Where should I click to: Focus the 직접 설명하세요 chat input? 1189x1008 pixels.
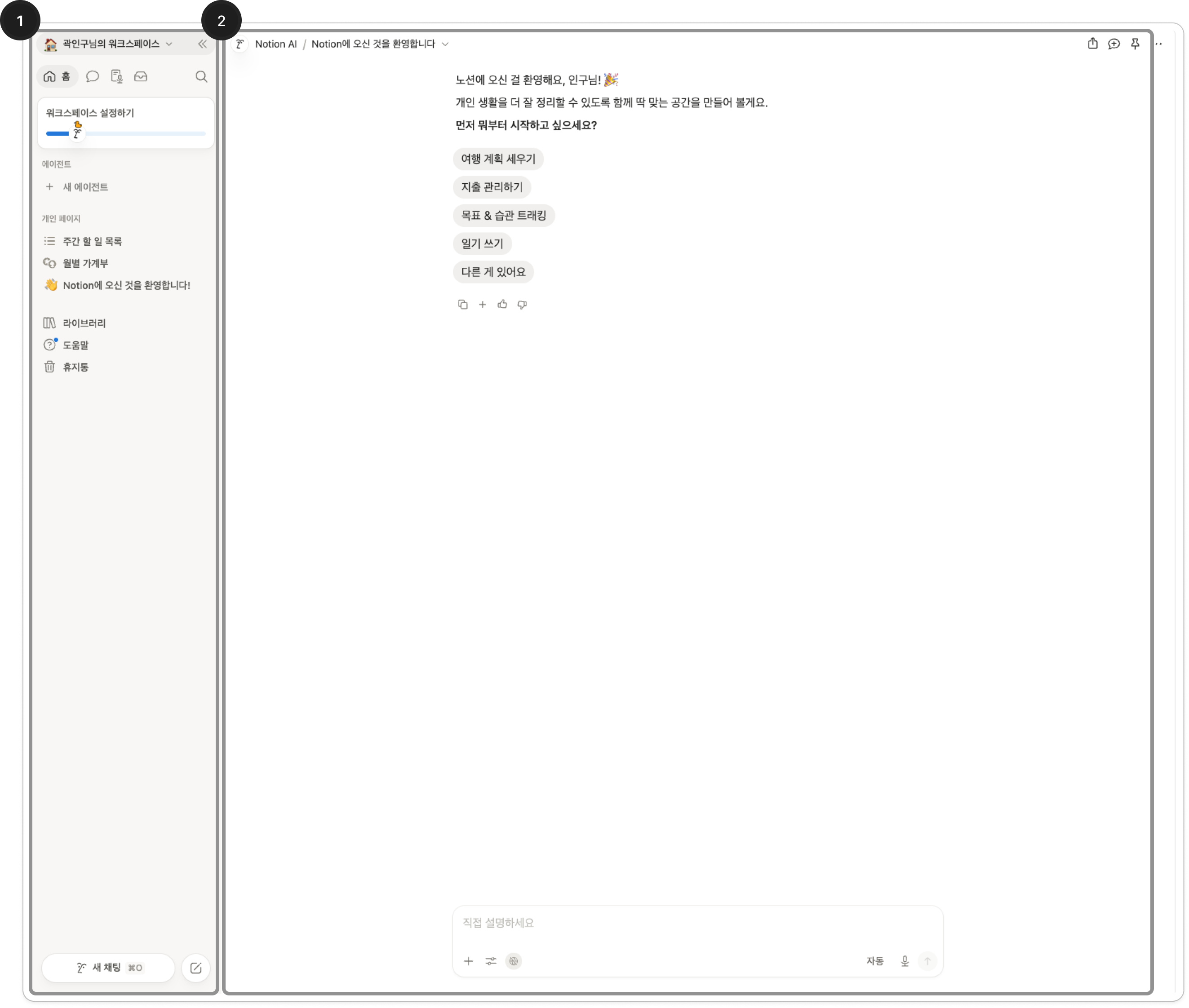697,923
